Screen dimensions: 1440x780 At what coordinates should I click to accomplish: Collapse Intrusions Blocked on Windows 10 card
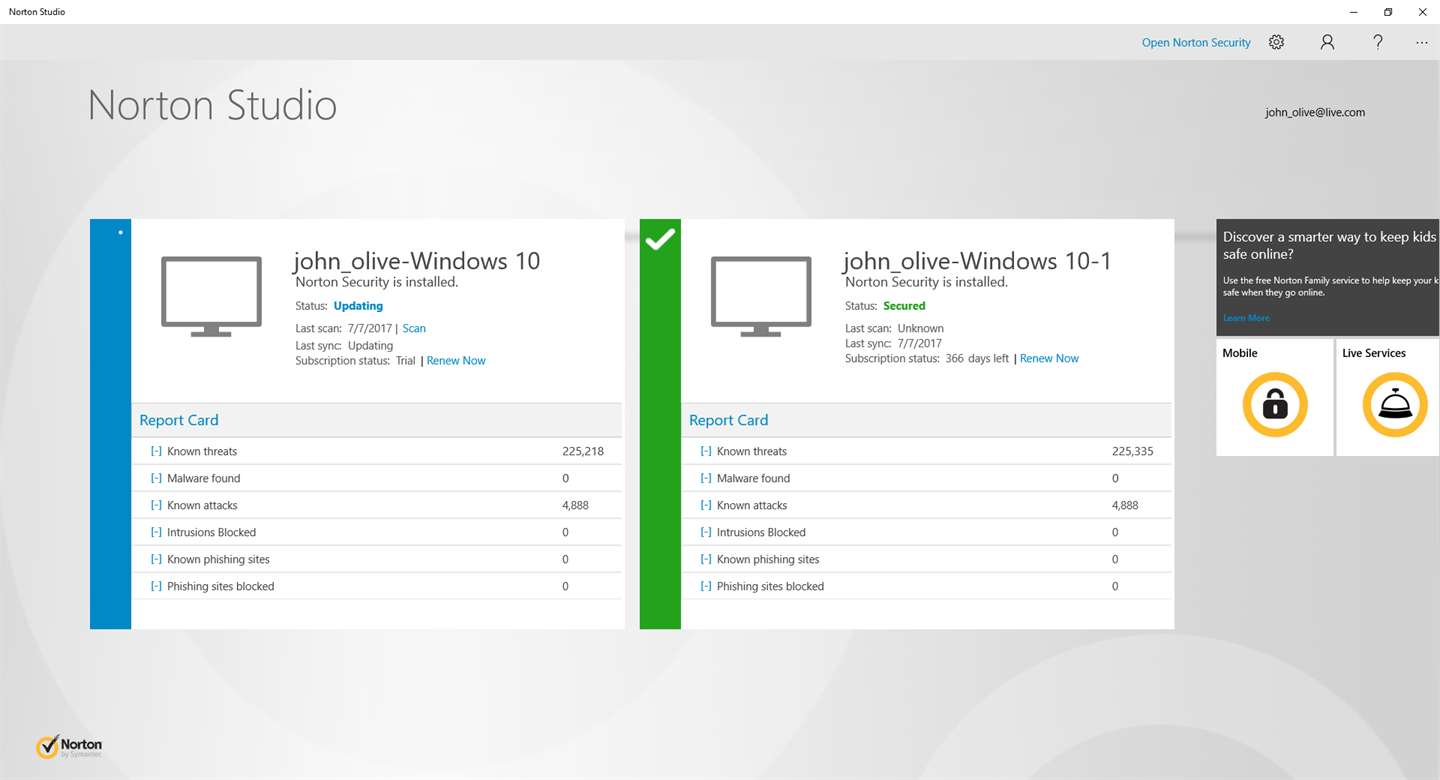tap(156, 532)
